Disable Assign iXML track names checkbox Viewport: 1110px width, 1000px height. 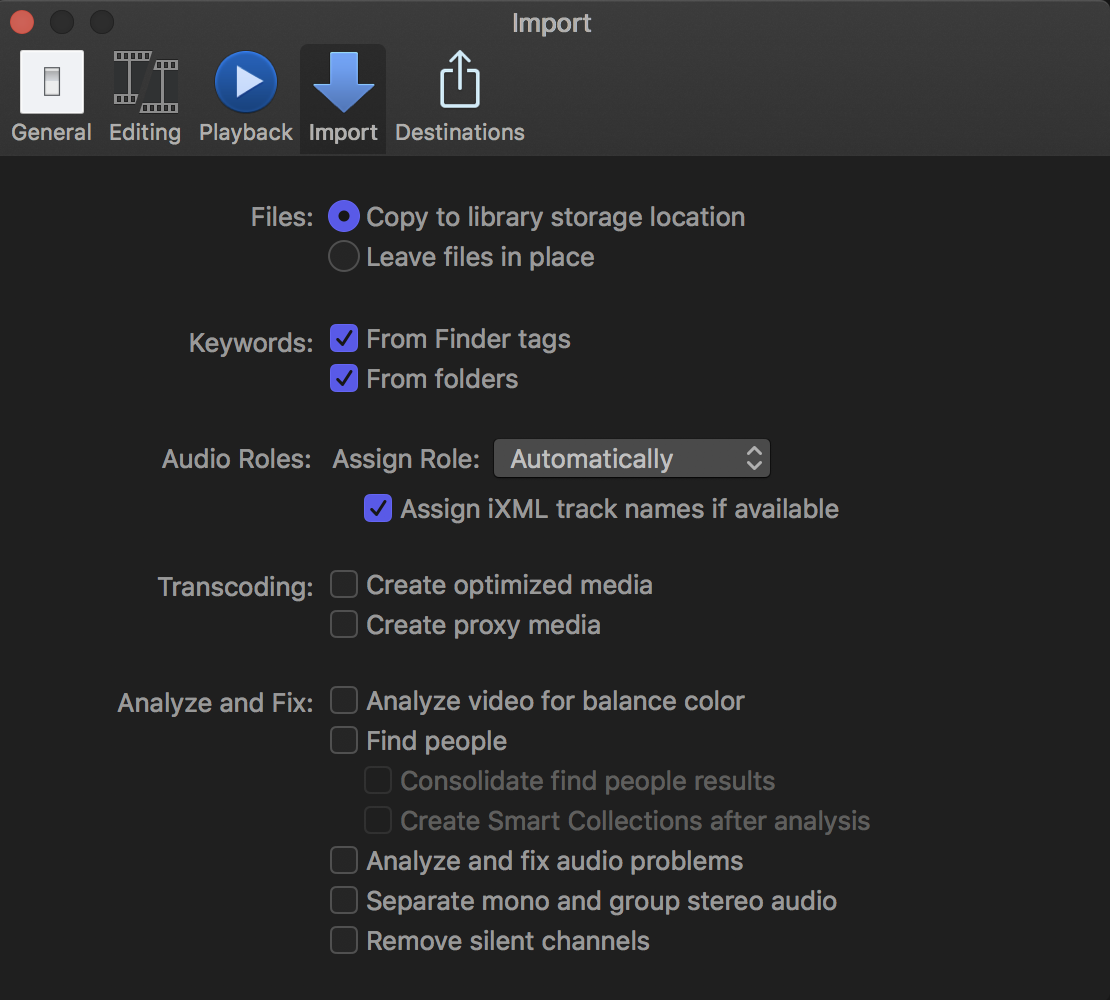378,509
